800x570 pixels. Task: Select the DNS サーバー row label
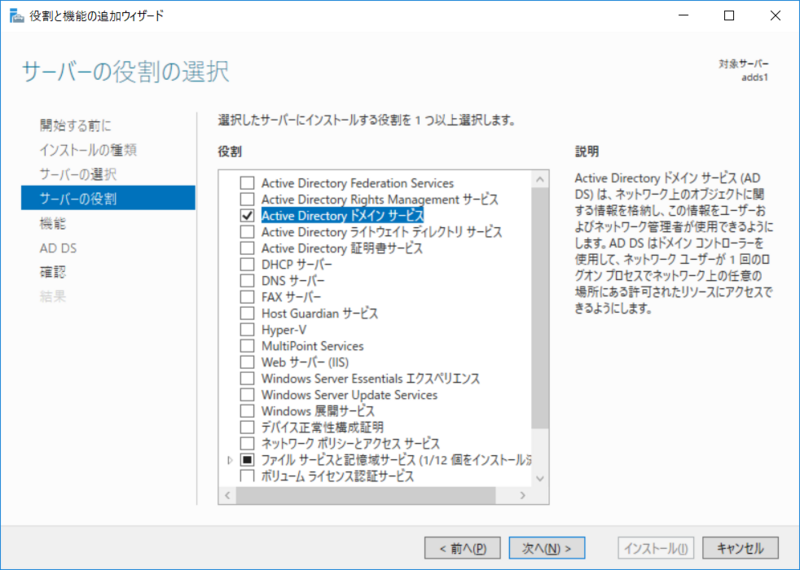click(293, 281)
